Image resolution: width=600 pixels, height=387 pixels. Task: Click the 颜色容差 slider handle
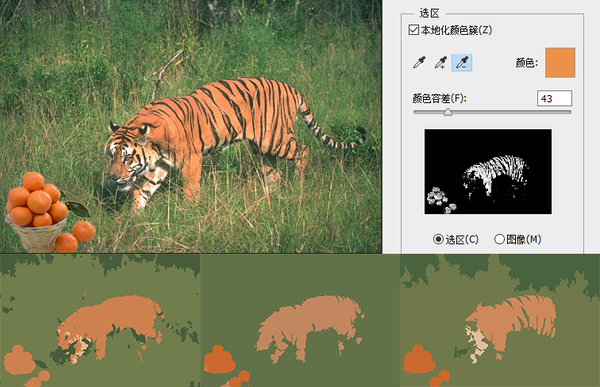[x=448, y=112]
